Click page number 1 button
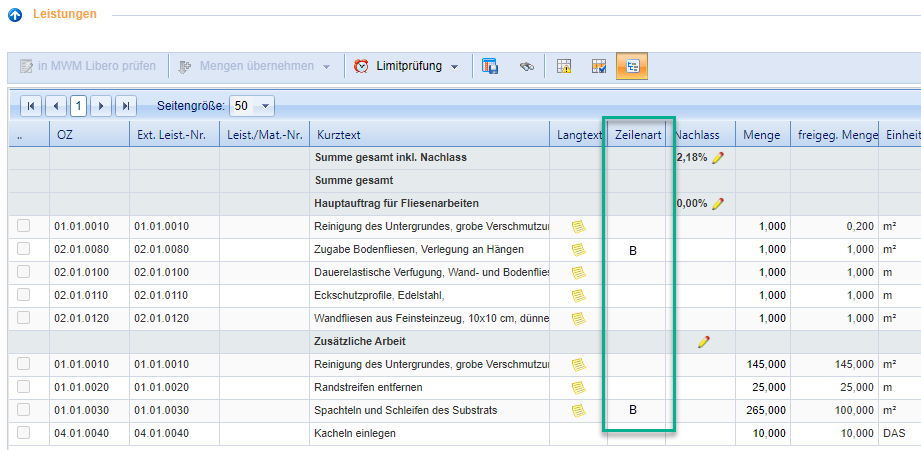921x450 pixels. click(78, 105)
